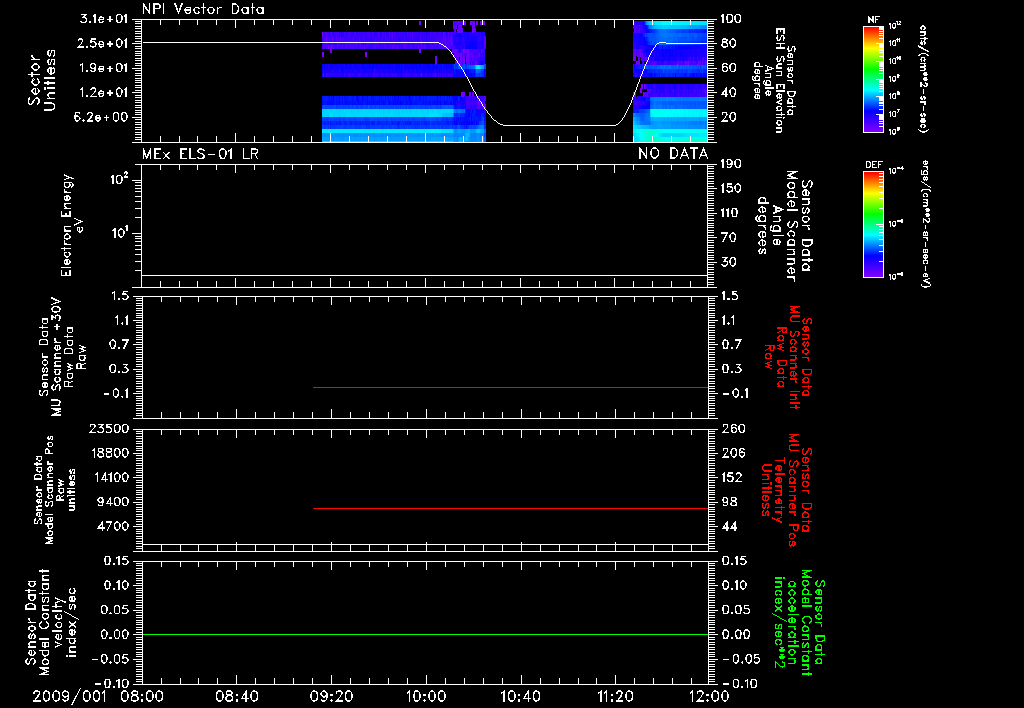Click the 'cnts/(cm**2-sr-sec)' units label
This screenshot has width=1024, height=708.
923,78
